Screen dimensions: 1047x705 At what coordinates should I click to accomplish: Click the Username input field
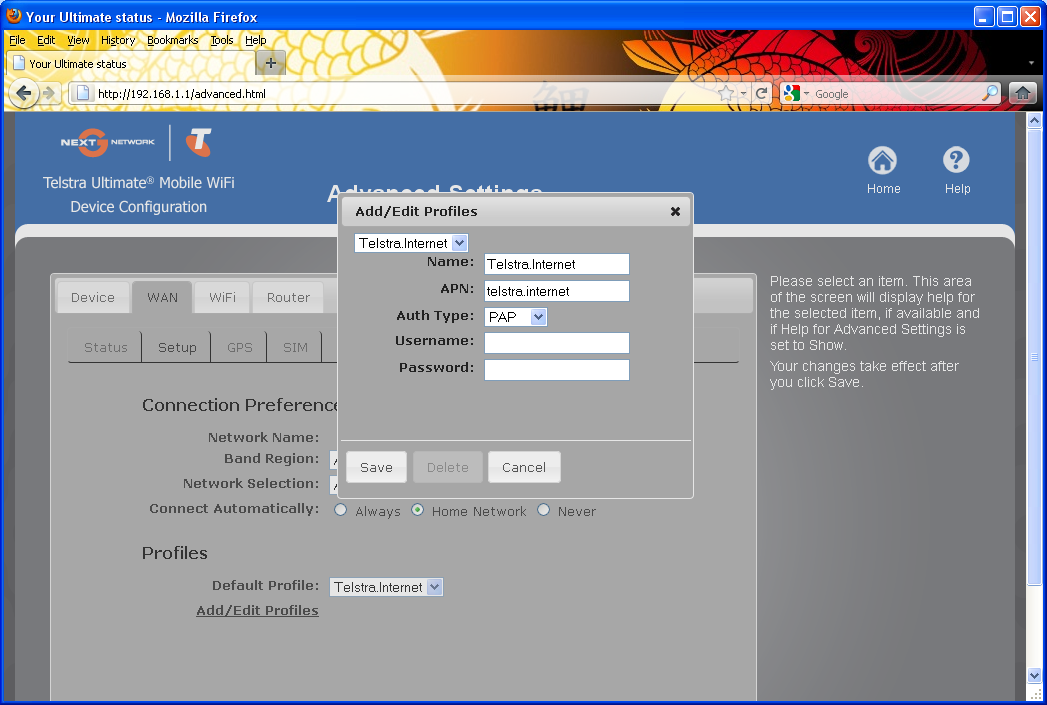[557, 343]
